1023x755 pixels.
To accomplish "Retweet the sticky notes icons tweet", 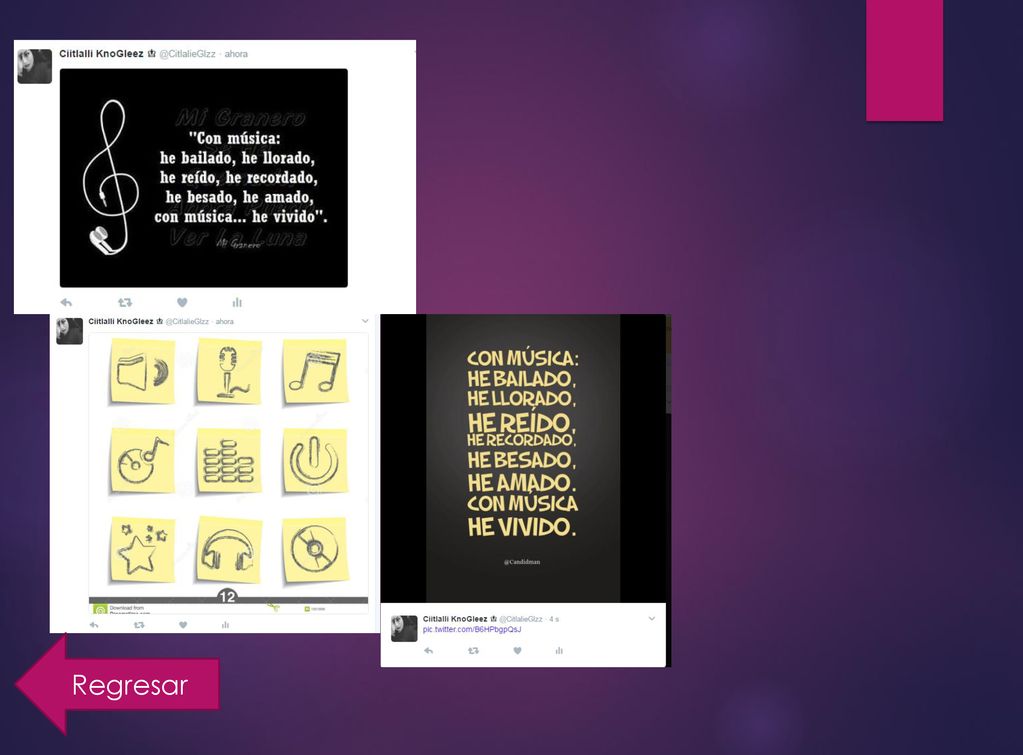I will pos(139,625).
